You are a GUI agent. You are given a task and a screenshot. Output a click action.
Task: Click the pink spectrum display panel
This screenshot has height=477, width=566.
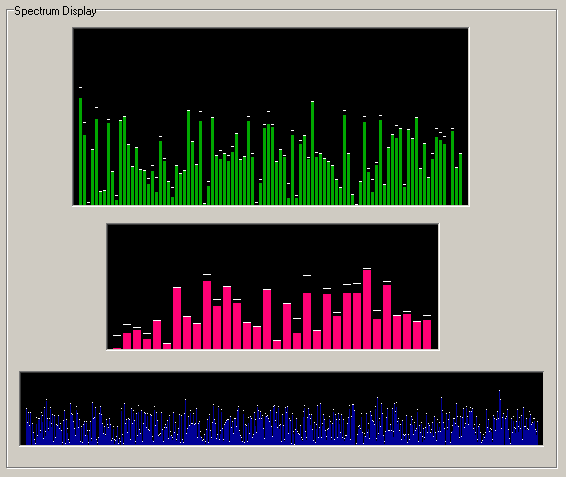point(273,287)
